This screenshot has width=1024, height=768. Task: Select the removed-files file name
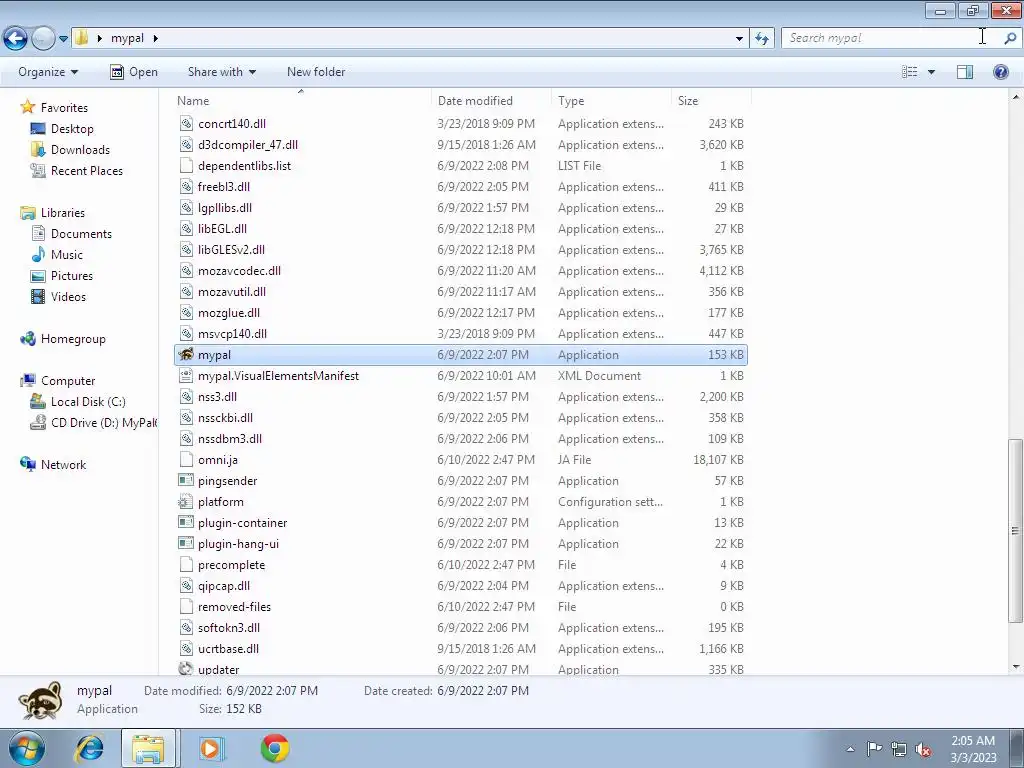[x=234, y=607]
